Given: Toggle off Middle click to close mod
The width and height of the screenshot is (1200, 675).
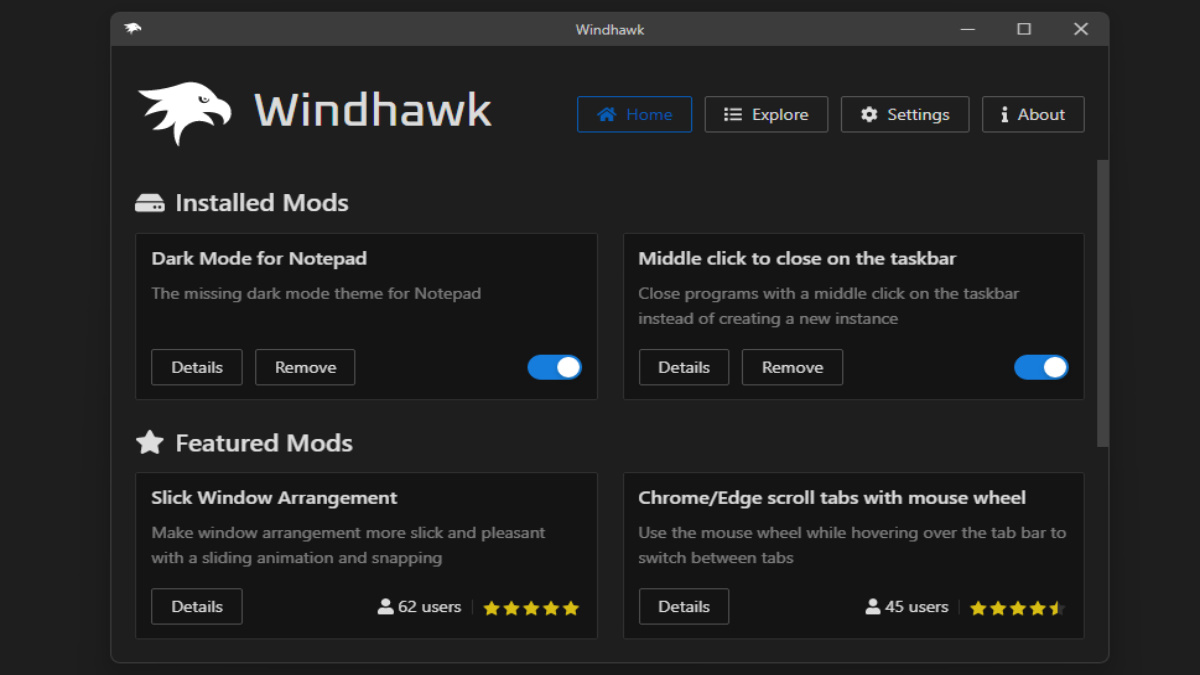Looking at the screenshot, I should (x=1041, y=367).
